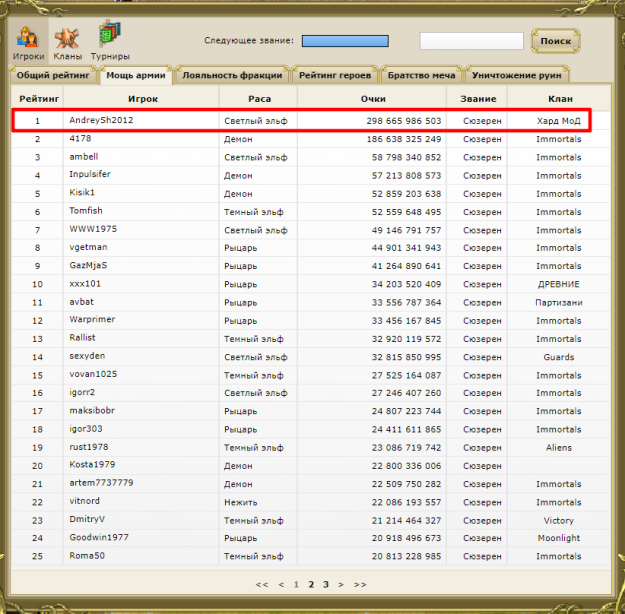This screenshot has height=614, width=625.
Task: Select player Goodwin1977
Action: [99, 537]
